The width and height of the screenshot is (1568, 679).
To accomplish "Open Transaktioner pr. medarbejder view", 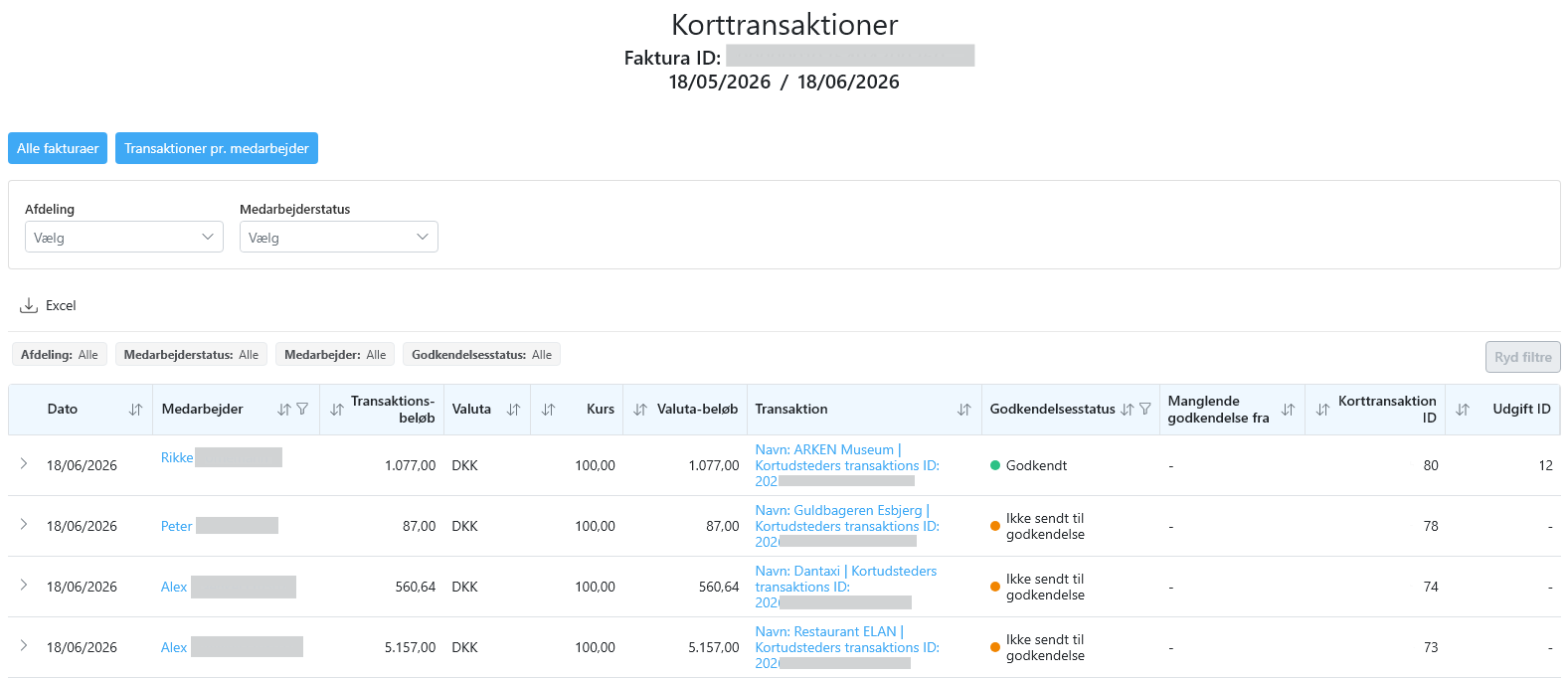I will (x=217, y=148).
